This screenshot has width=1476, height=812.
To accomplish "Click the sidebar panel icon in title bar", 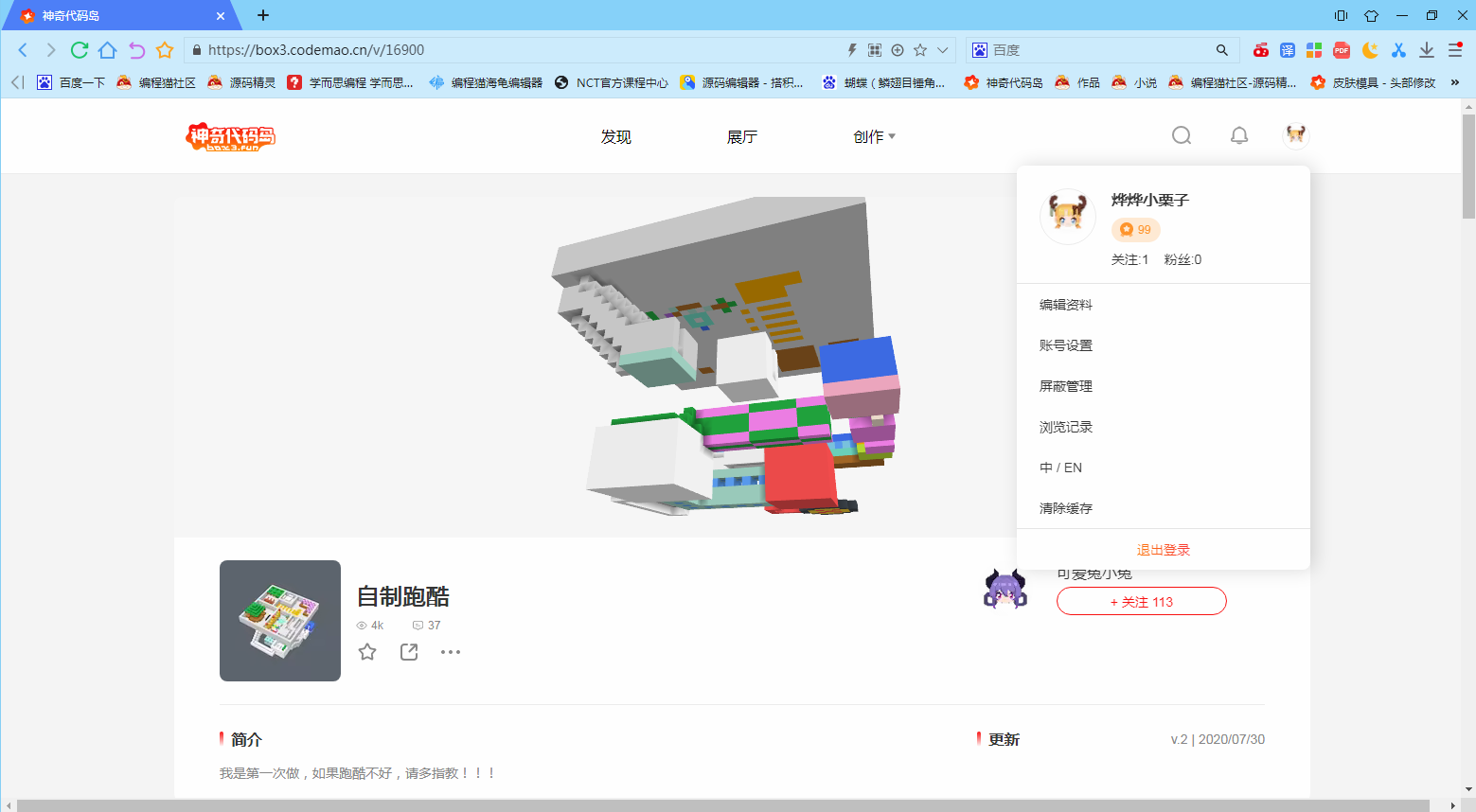I will click(x=1341, y=15).
